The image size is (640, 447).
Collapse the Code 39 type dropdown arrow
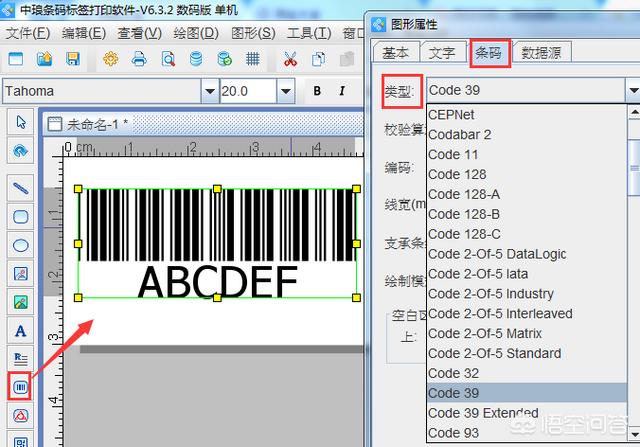pyautogui.click(x=633, y=90)
